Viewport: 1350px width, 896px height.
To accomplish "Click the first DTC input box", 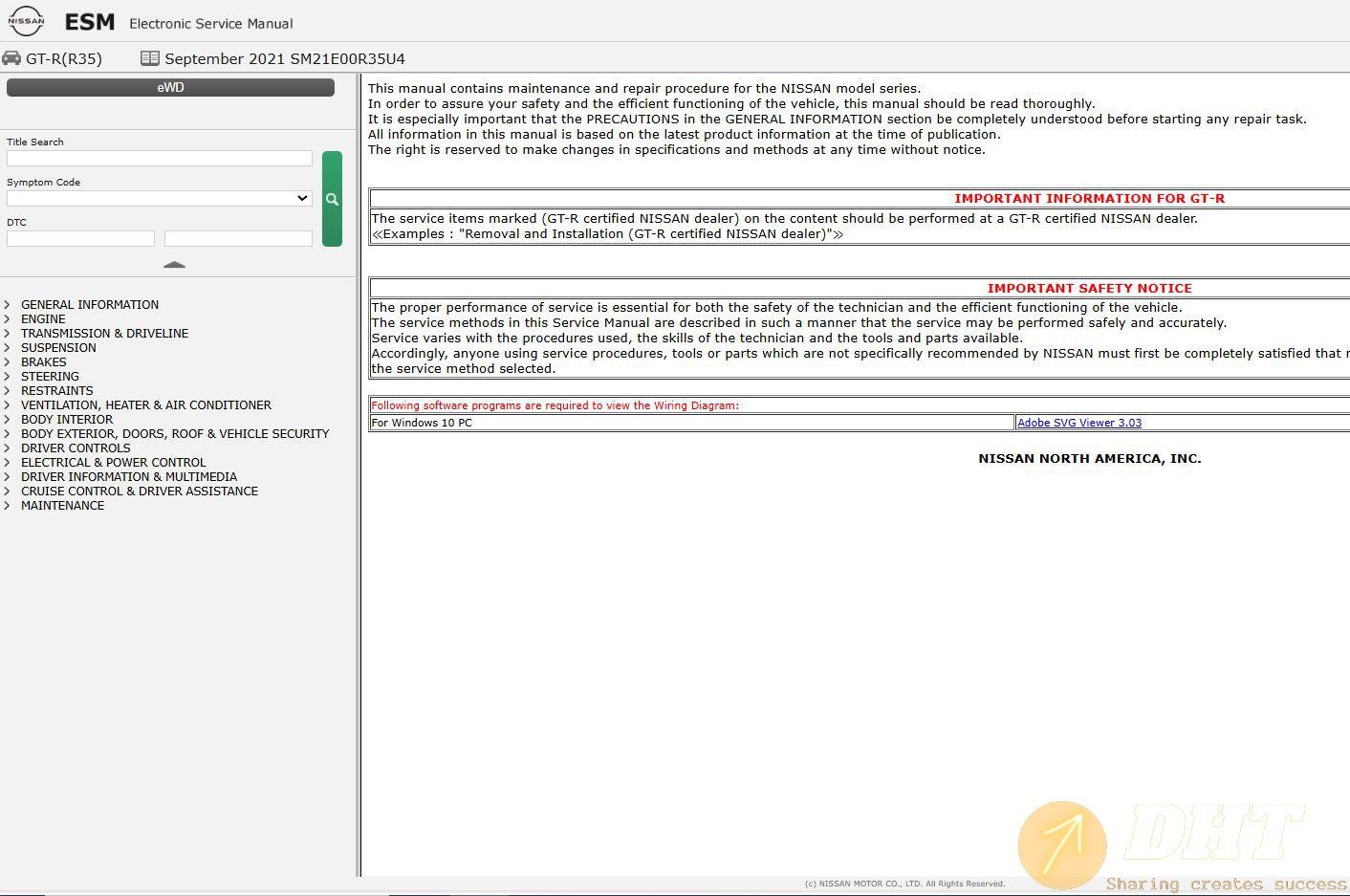I will click(80, 238).
